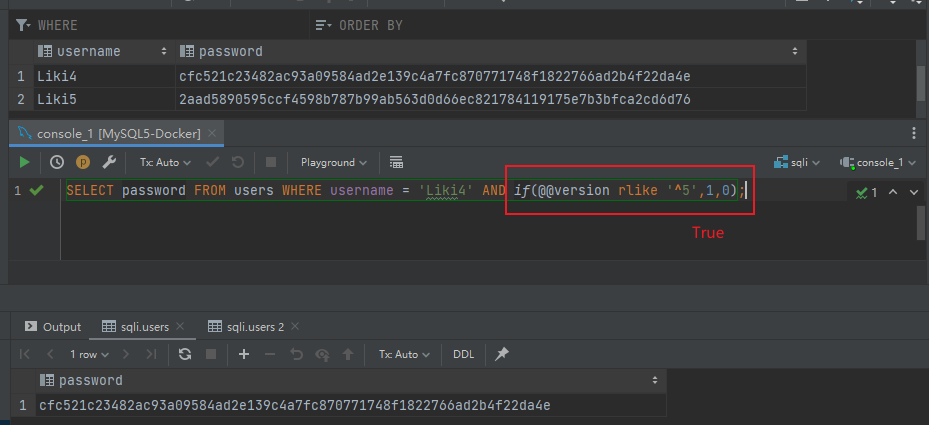Open console settings wrench icon
The width and height of the screenshot is (929, 425).
[110, 162]
